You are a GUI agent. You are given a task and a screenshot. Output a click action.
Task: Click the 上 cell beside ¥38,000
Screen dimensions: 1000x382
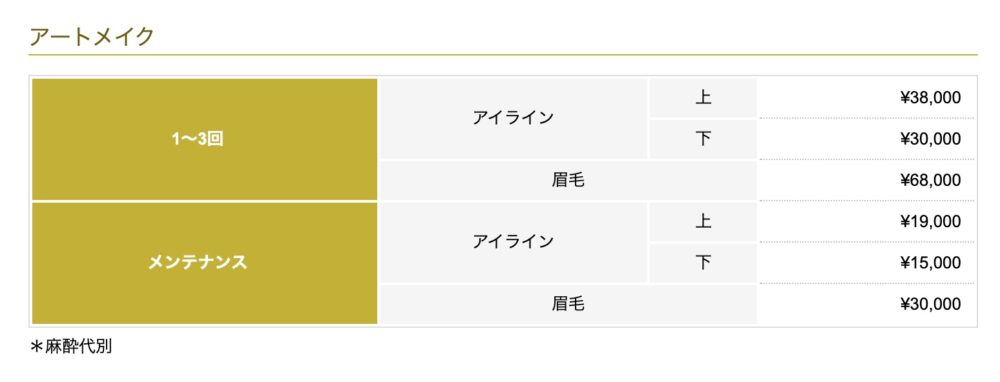703,98
